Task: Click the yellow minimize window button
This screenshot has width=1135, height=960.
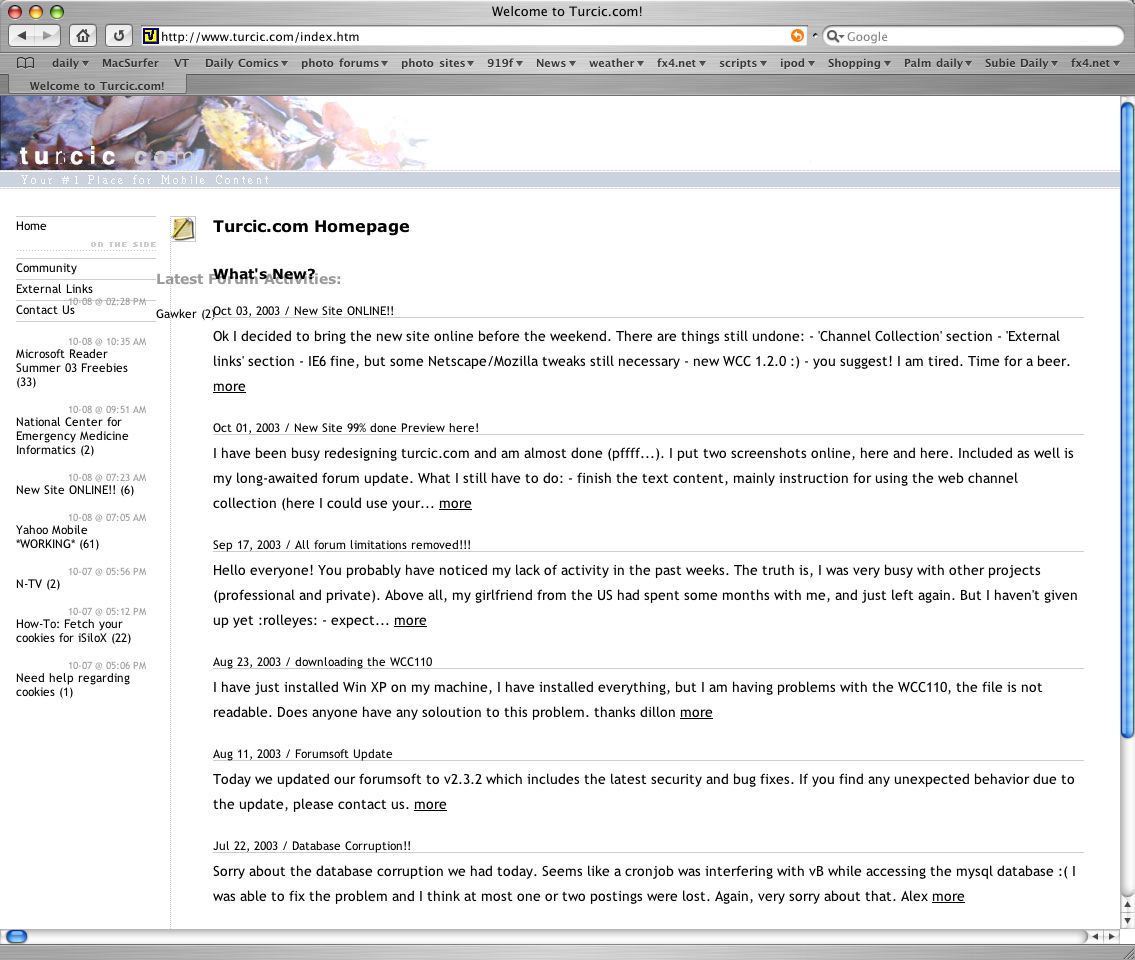Action: pyautogui.click(x=35, y=11)
